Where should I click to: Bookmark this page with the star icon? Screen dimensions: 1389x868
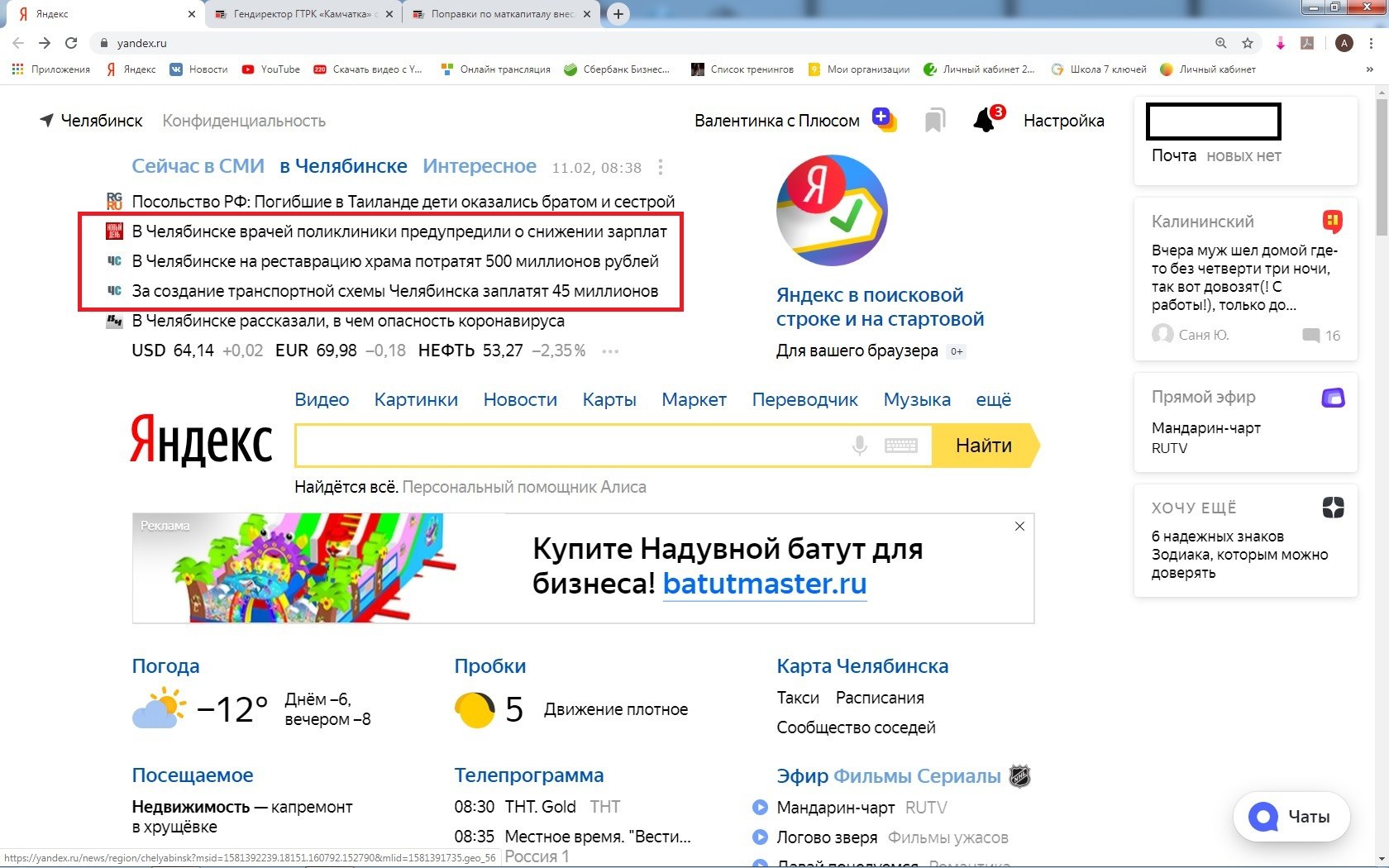(x=1248, y=43)
